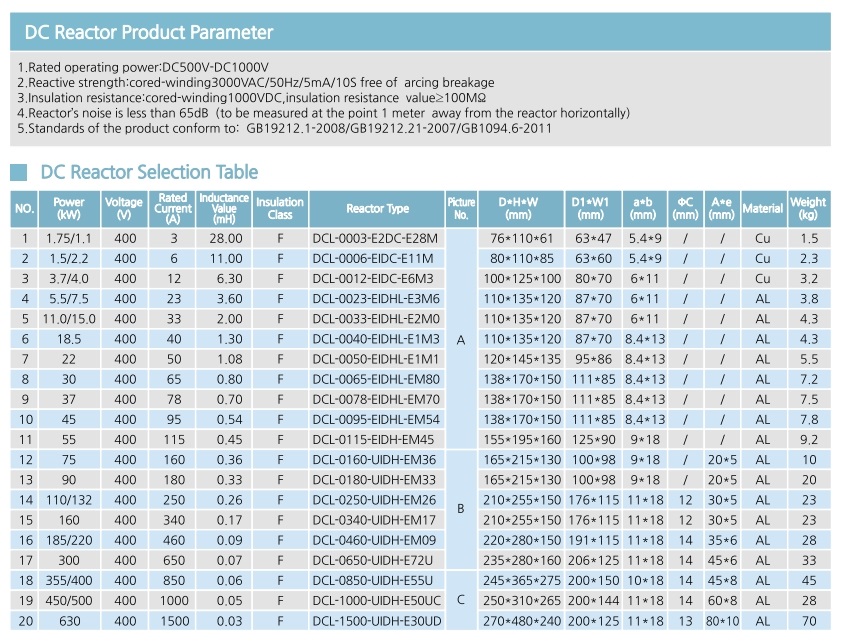
Task: Select the DC Reactor Product Parameter banner
Action: (x=420, y=32)
